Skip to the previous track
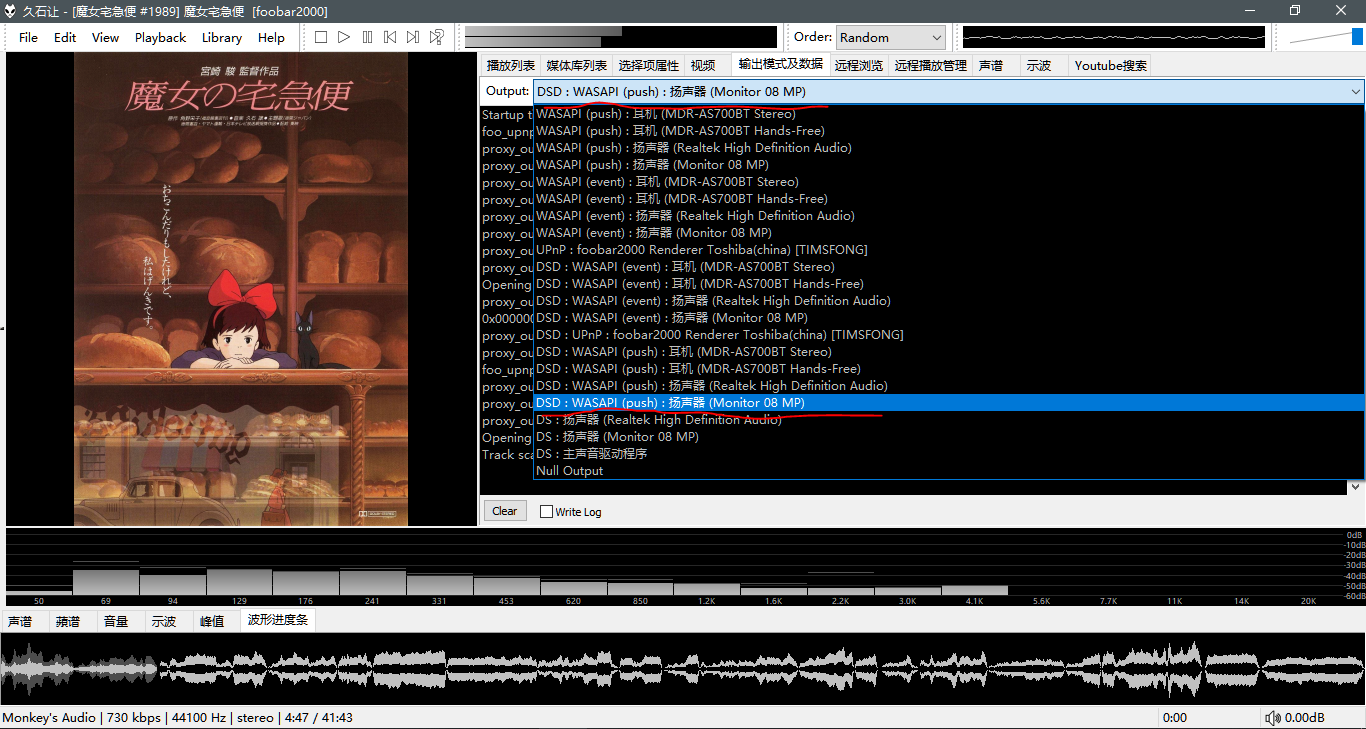The height and width of the screenshot is (729, 1366). 390,37
